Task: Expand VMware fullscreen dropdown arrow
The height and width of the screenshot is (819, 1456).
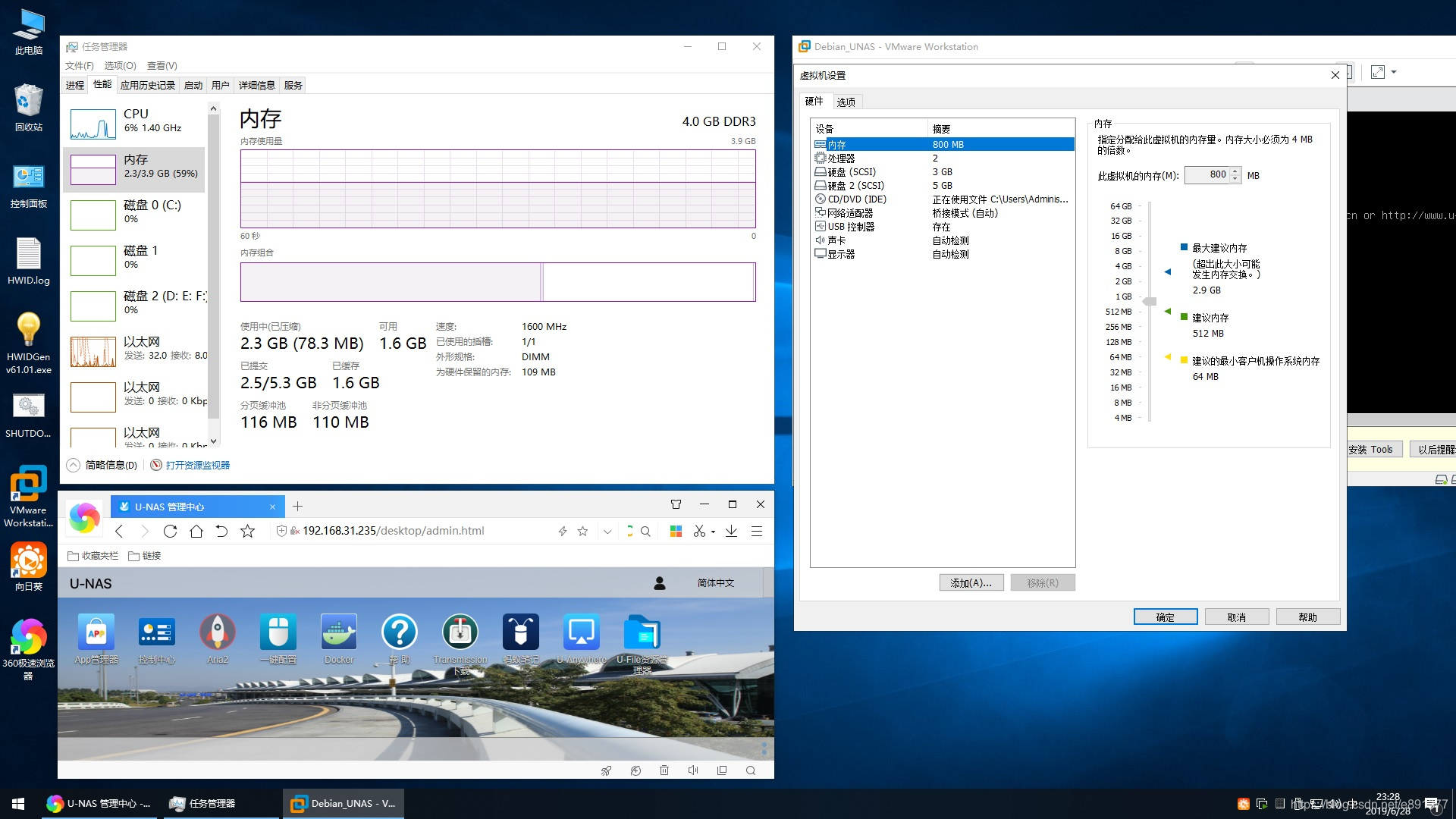Action: pyautogui.click(x=1394, y=72)
